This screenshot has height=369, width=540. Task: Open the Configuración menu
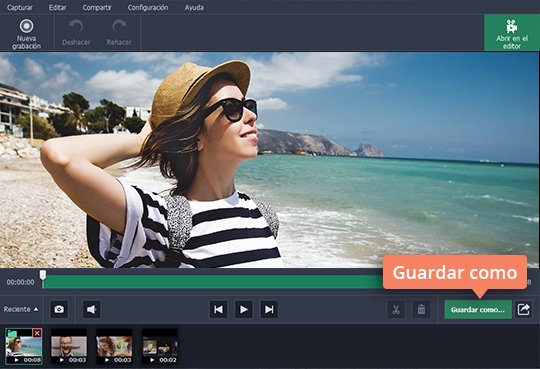(148, 7)
